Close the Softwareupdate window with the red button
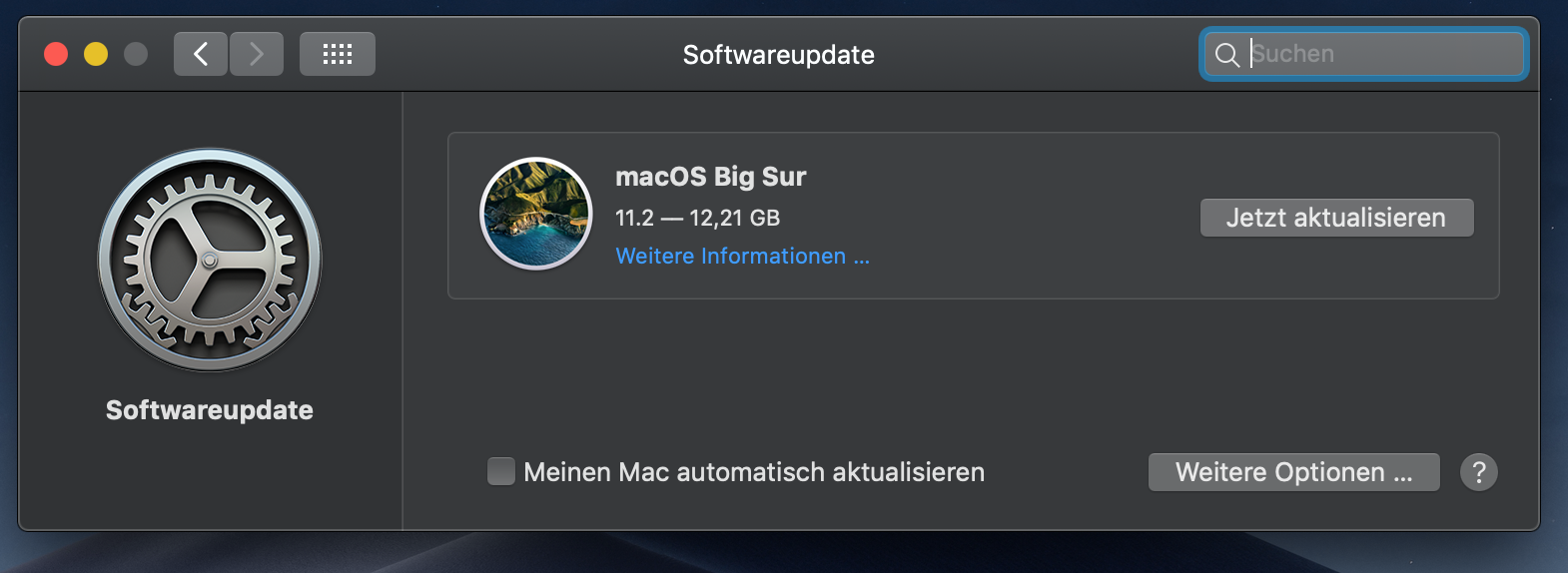 [56, 54]
